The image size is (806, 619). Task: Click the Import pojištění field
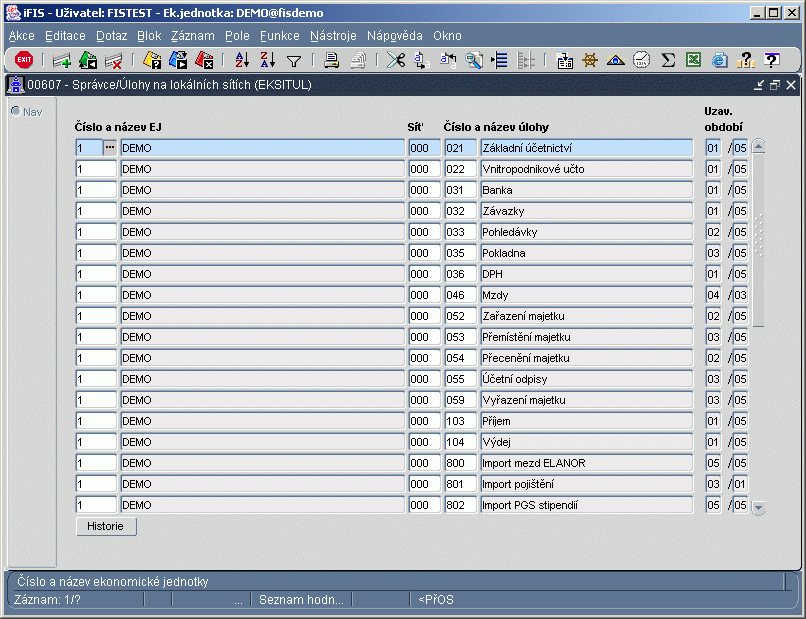click(x=587, y=484)
